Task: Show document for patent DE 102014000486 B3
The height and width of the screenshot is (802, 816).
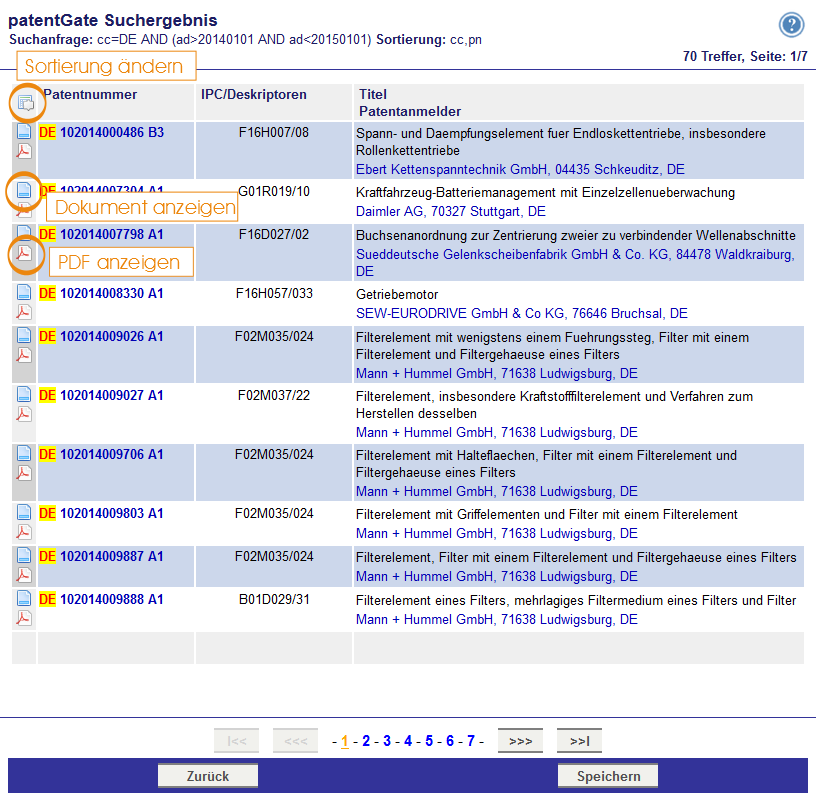Action: (x=24, y=131)
